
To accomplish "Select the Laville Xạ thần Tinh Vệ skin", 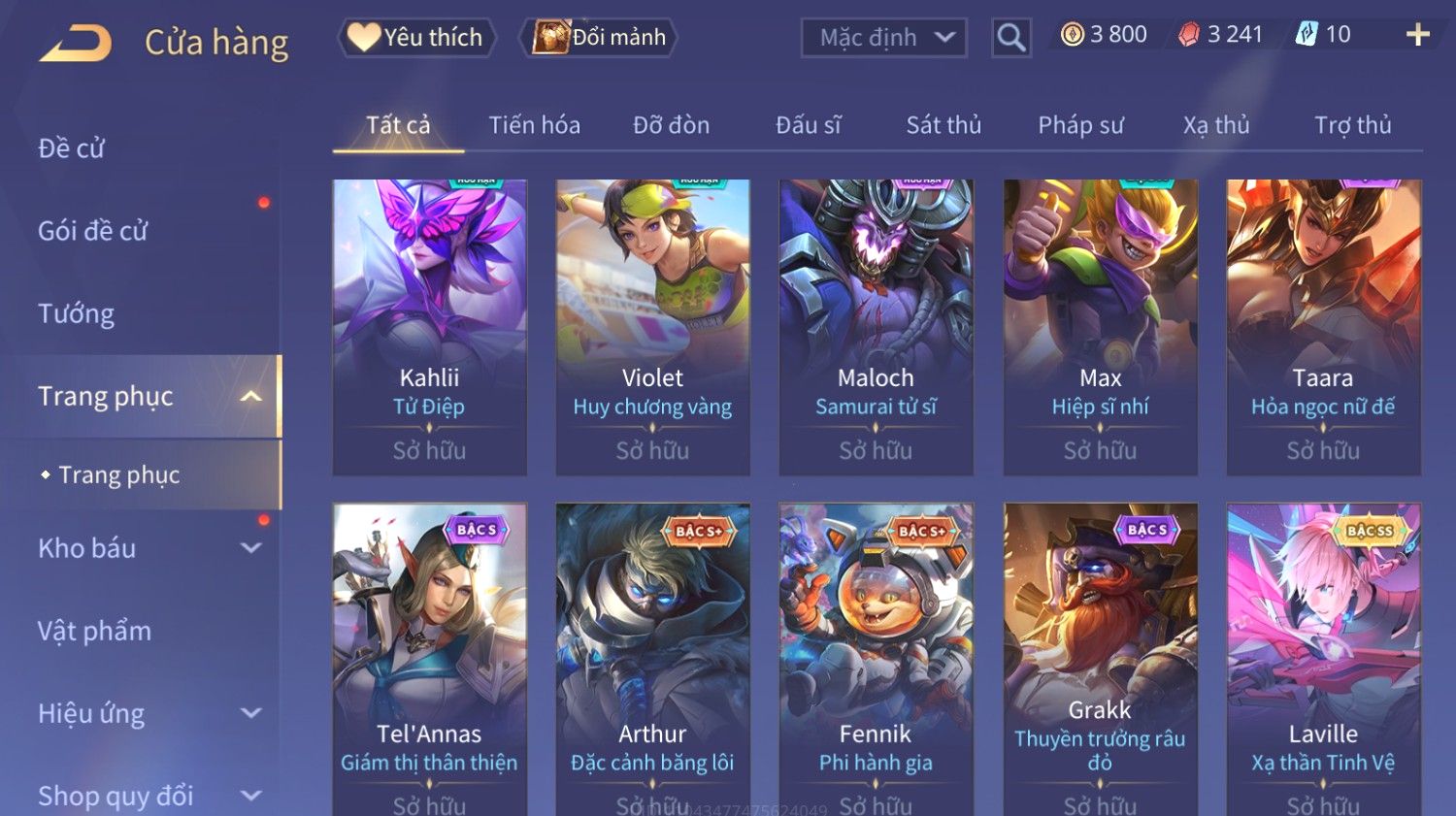I will point(1323,660).
